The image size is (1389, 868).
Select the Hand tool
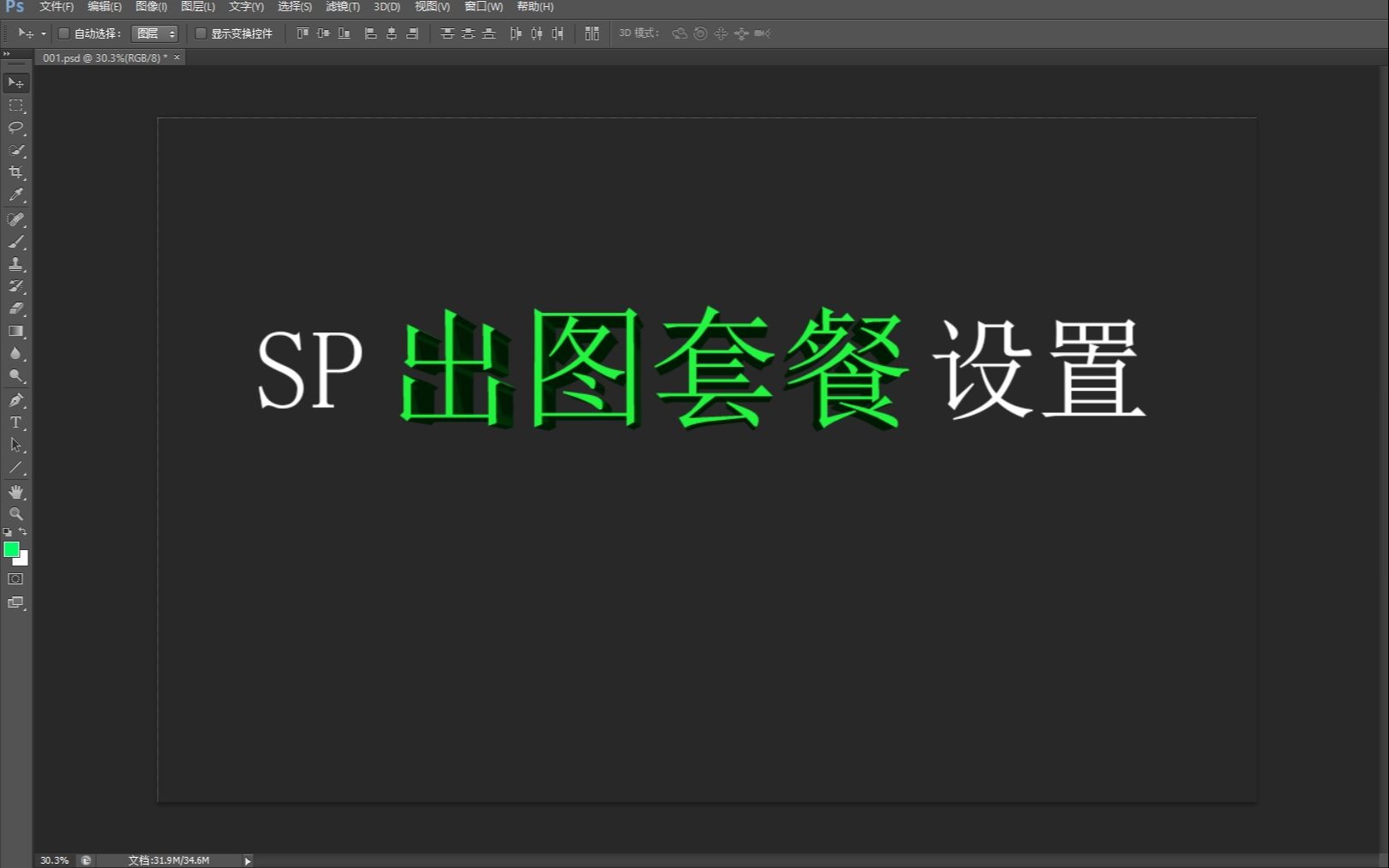15,492
